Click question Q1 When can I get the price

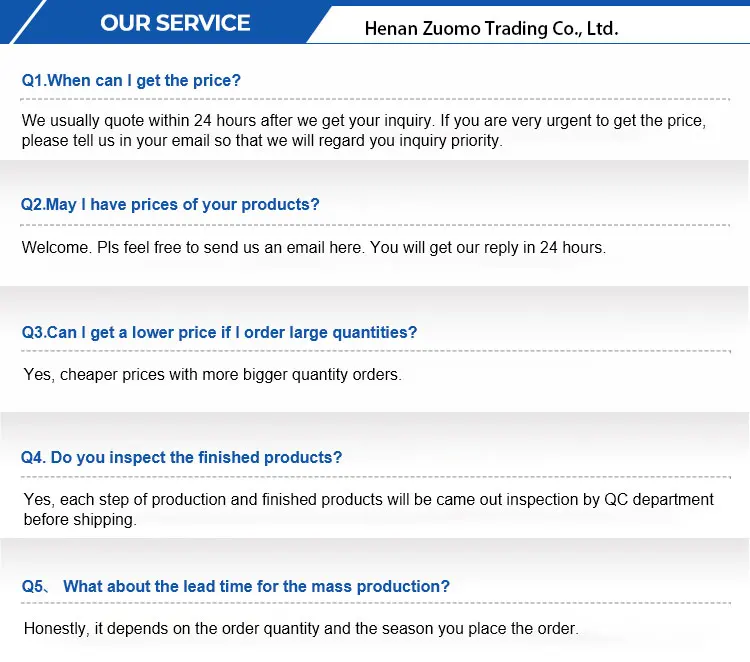pos(131,80)
